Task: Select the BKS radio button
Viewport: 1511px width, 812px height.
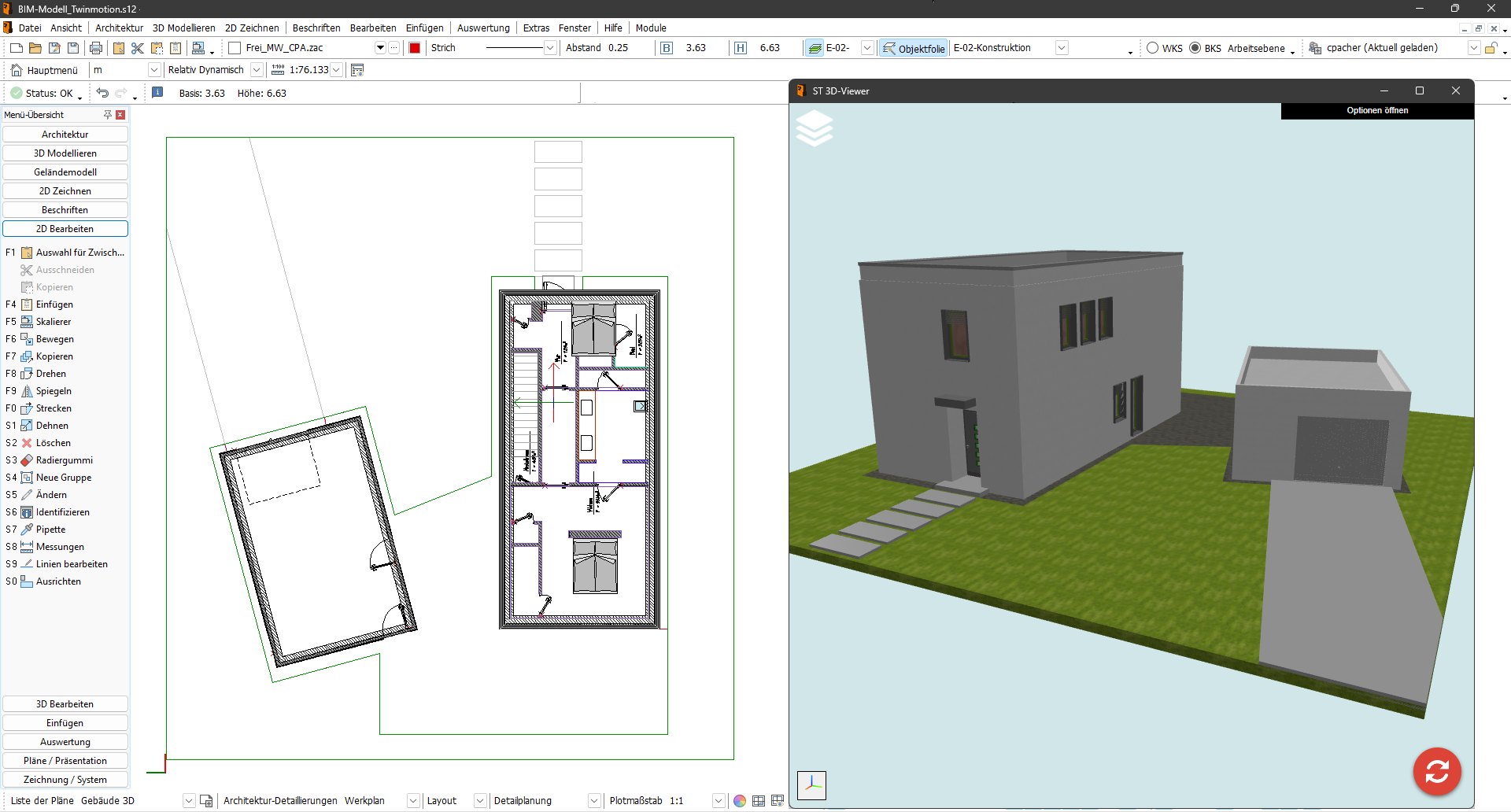Action: 1195,48
